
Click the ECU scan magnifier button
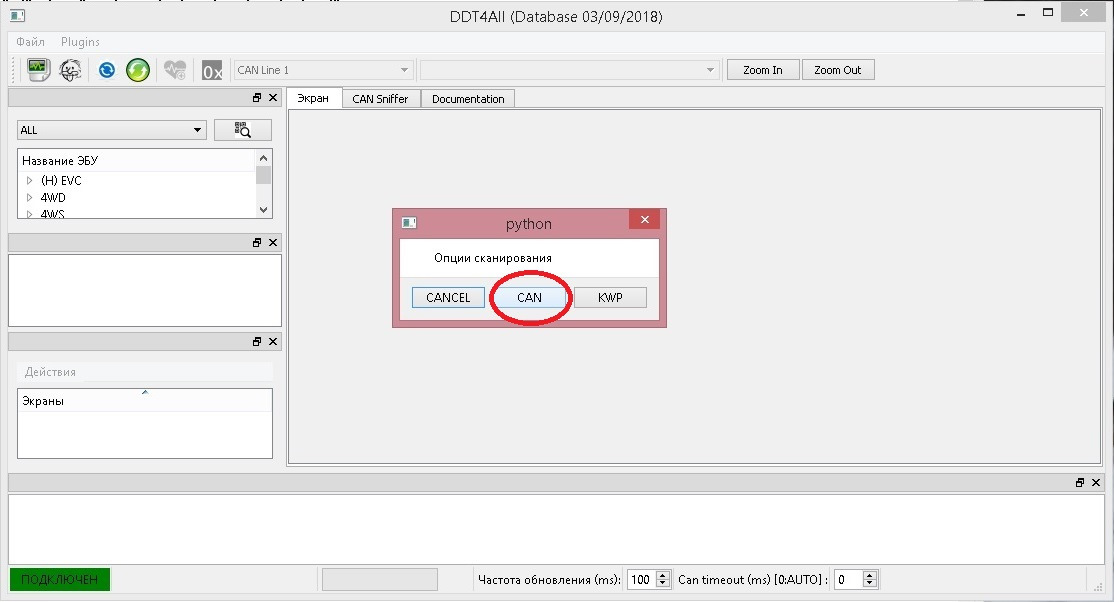point(242,129)
